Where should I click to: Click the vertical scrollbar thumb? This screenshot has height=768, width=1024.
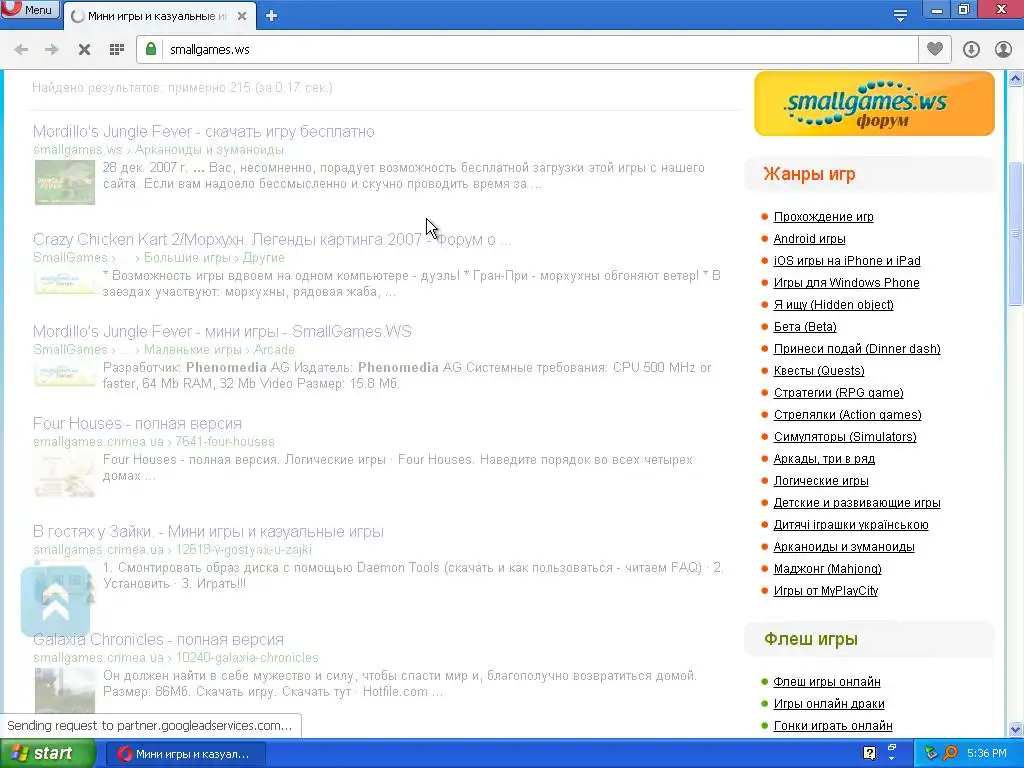coord(1016,234)
